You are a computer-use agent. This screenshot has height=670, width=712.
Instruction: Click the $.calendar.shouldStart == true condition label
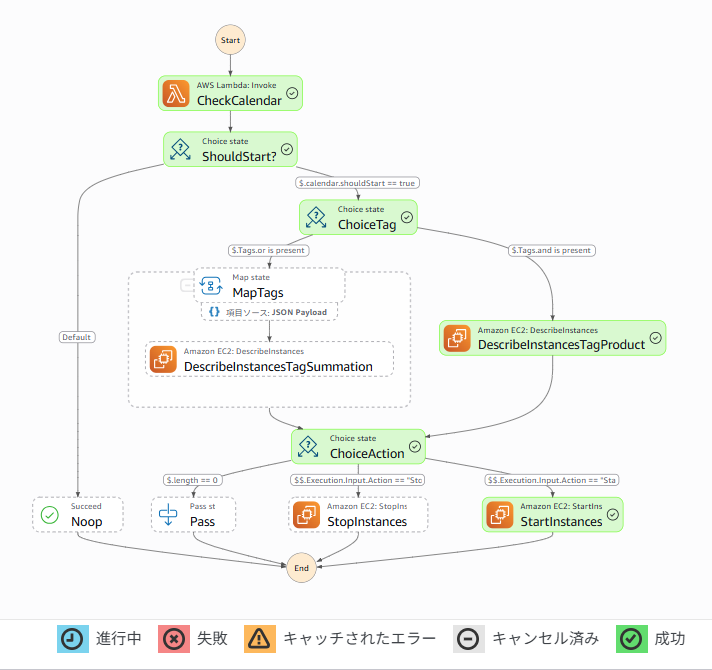[x=357, y=183]
